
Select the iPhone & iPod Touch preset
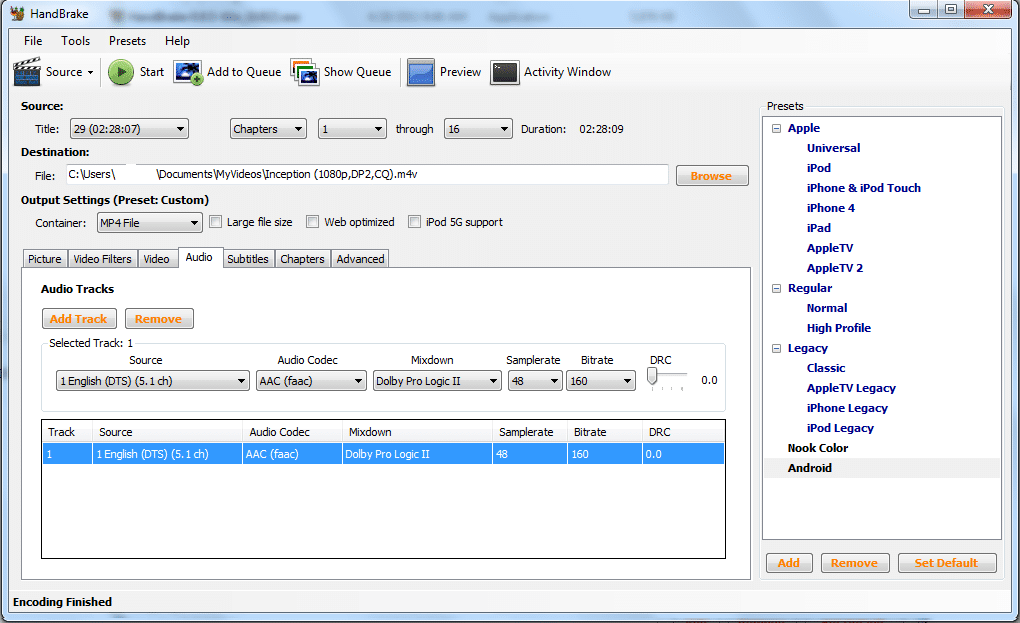(864, 188)
